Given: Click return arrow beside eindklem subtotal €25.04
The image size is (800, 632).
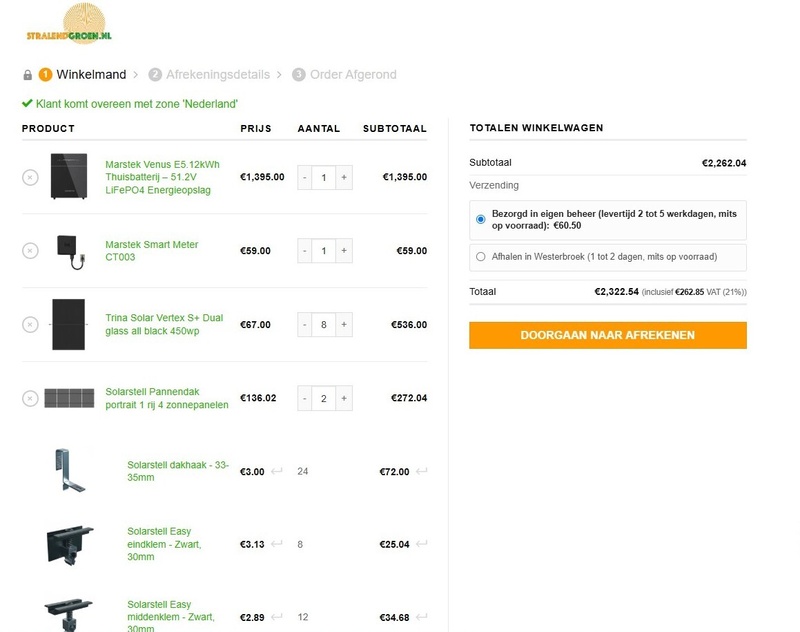Looking at the screenshot, I should click(x=421, y=544).
